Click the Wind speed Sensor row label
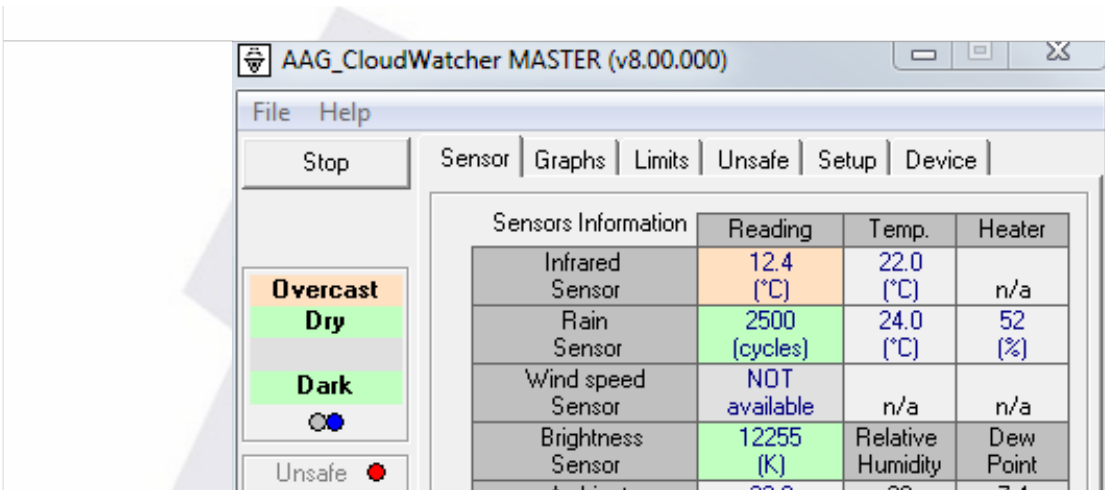This screenshot has width=1105, height=490. point(584,393)
